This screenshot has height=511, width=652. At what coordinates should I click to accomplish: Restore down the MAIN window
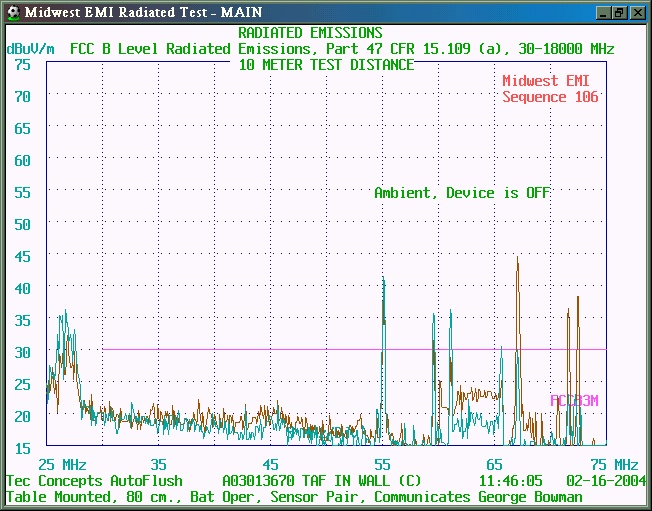[619, 12]
